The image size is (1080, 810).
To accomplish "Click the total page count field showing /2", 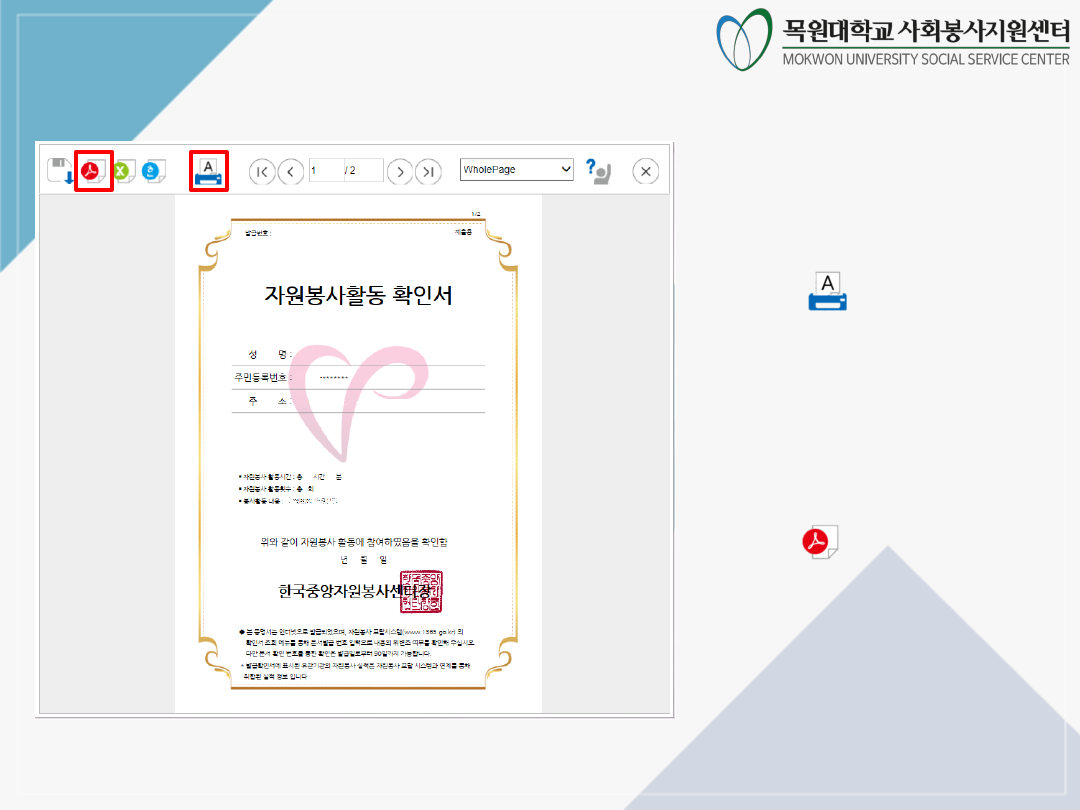I will point(363,171).
